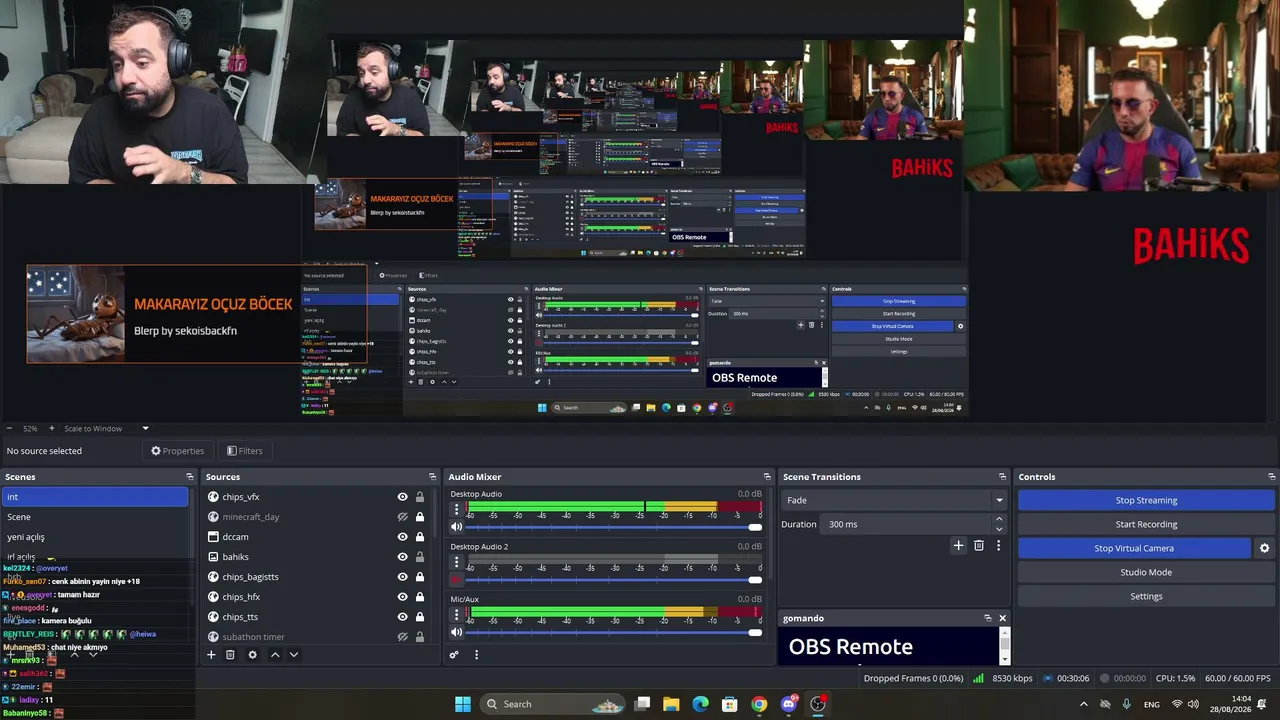
Task: Float the Controls dock panel
Action: point(1271,477)
